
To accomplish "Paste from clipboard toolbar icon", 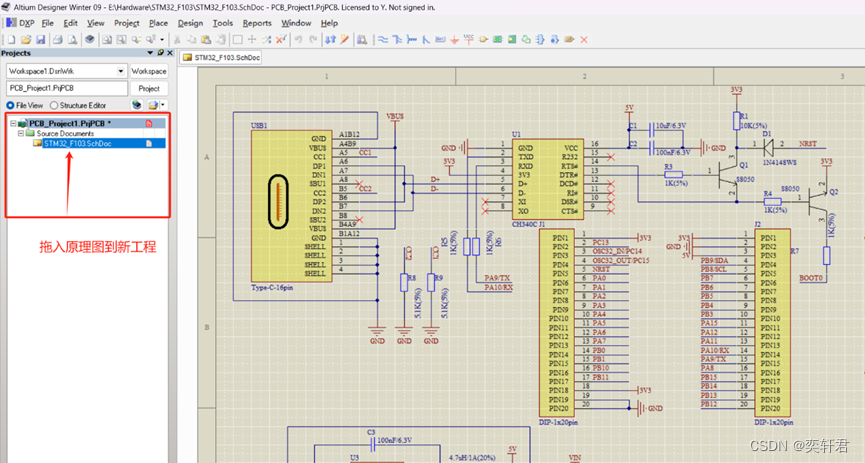I will click(206, 40).
